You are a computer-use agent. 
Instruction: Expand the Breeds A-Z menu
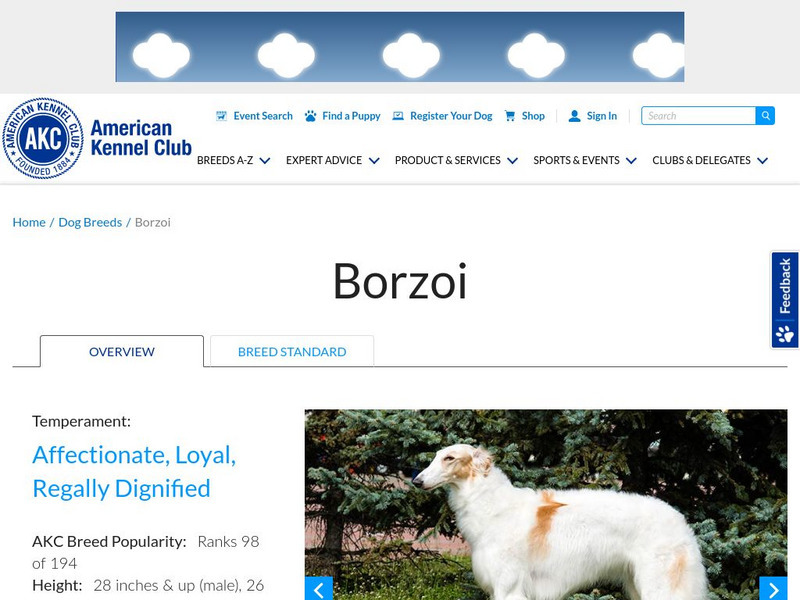[234, 160]
